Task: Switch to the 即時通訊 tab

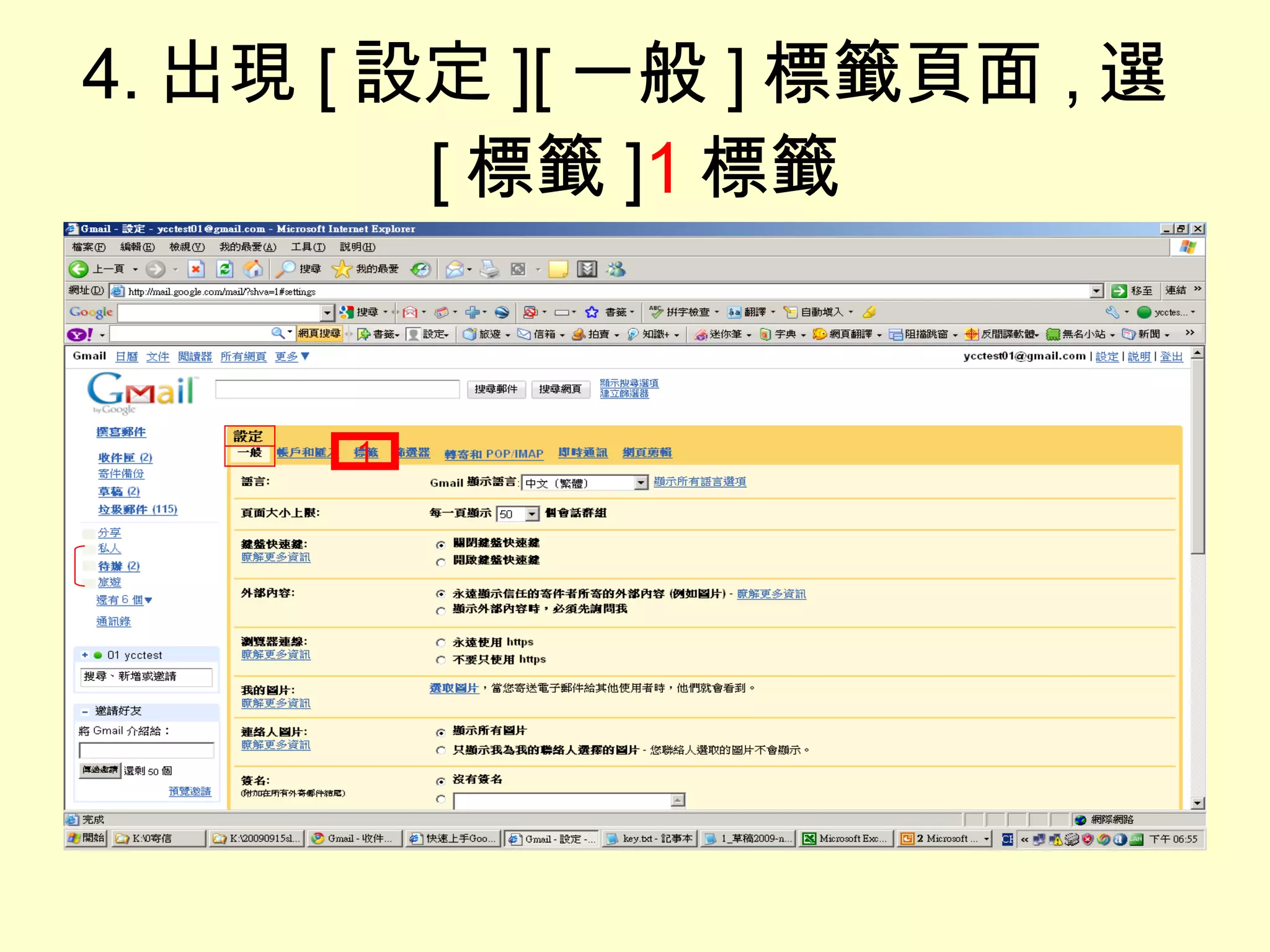Action: point(583,452)
